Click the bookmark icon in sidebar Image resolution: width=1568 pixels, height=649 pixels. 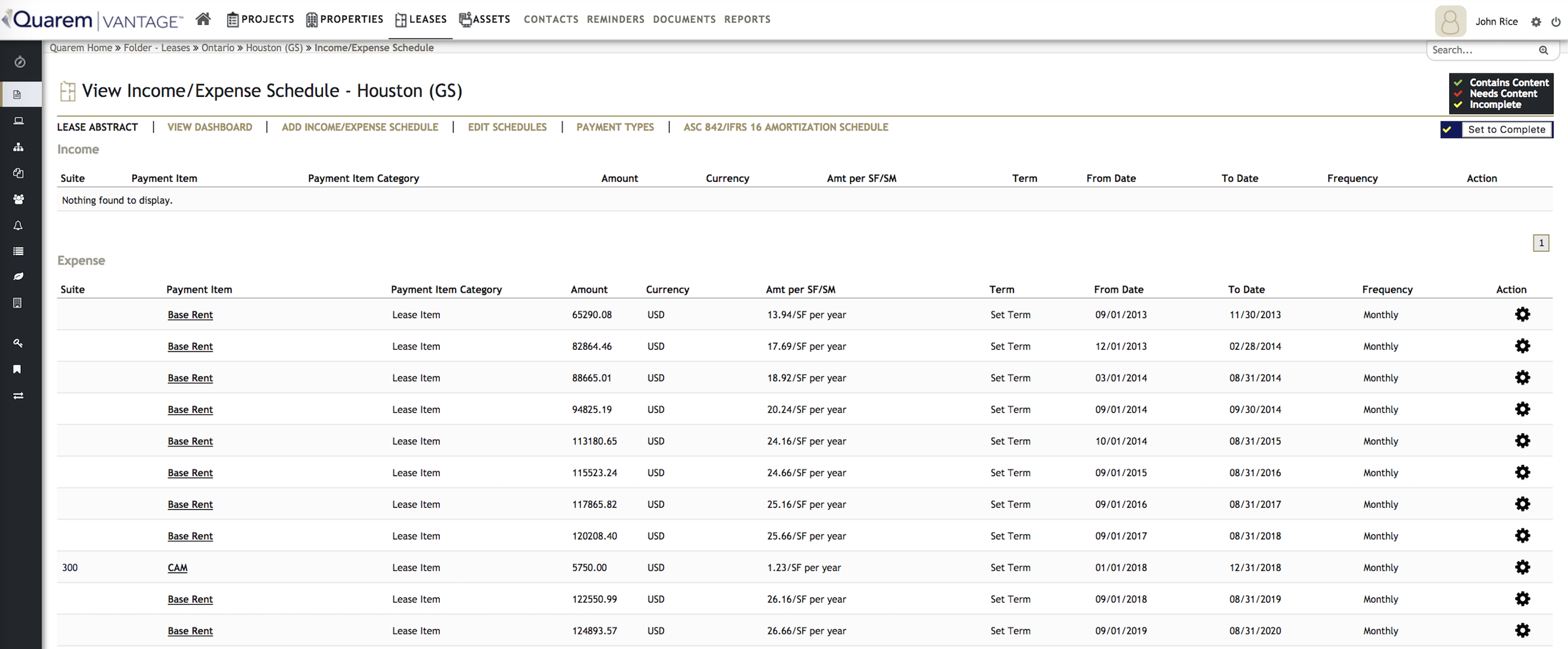click(18, 370)
